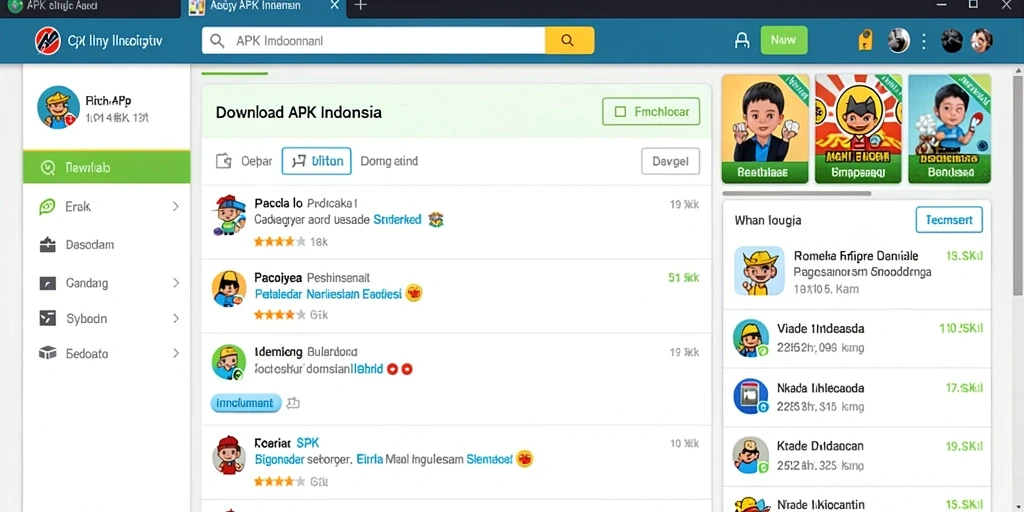Open the Pacoiyea app icon
Viewport: 1024px width, 512px height.
click(x=229, y=289)
